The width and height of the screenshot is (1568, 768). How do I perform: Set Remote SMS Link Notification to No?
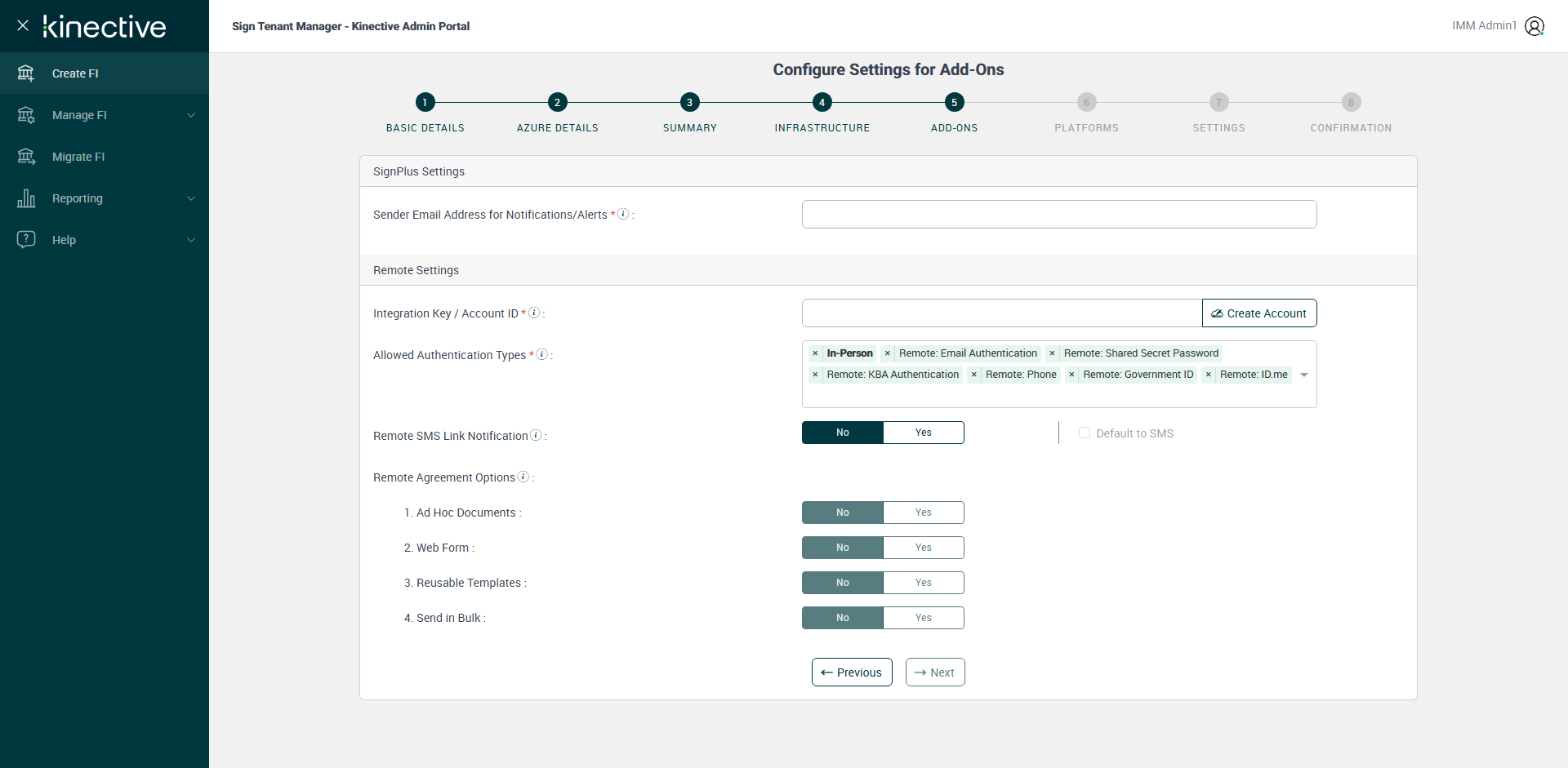843,433
